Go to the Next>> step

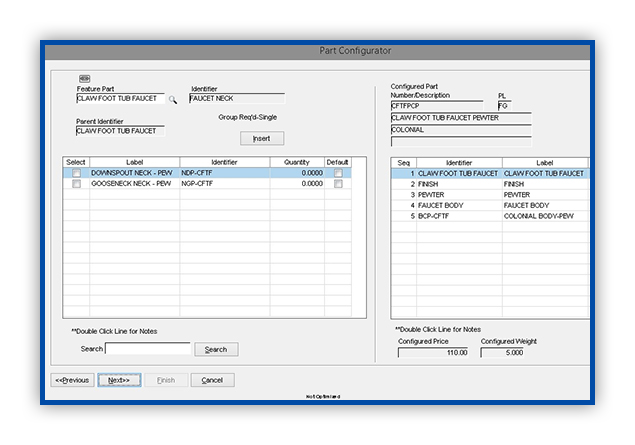119,380
